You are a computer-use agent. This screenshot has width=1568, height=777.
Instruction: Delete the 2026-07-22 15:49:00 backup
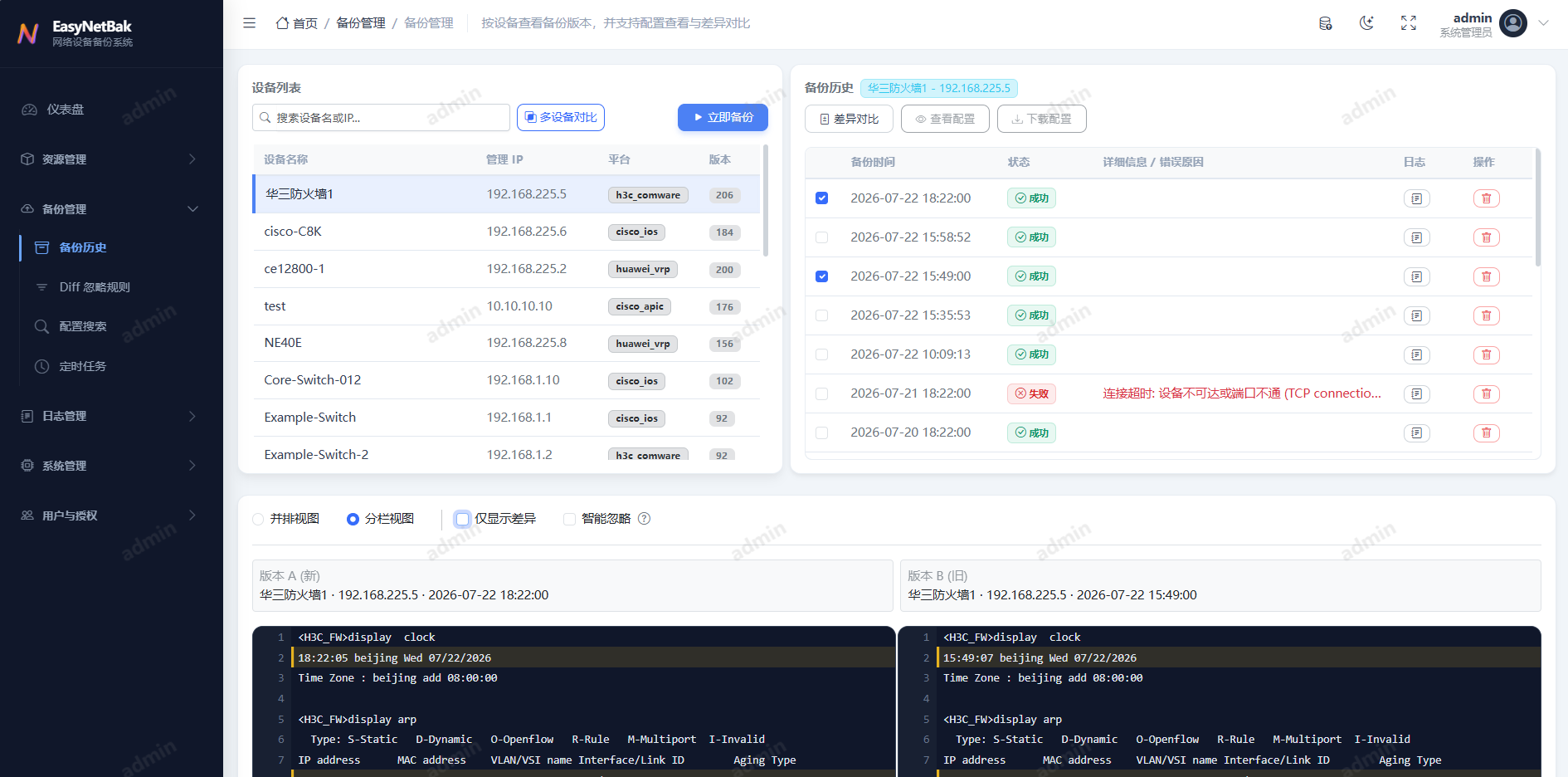pyautogui.click(x=1487, y=276)
